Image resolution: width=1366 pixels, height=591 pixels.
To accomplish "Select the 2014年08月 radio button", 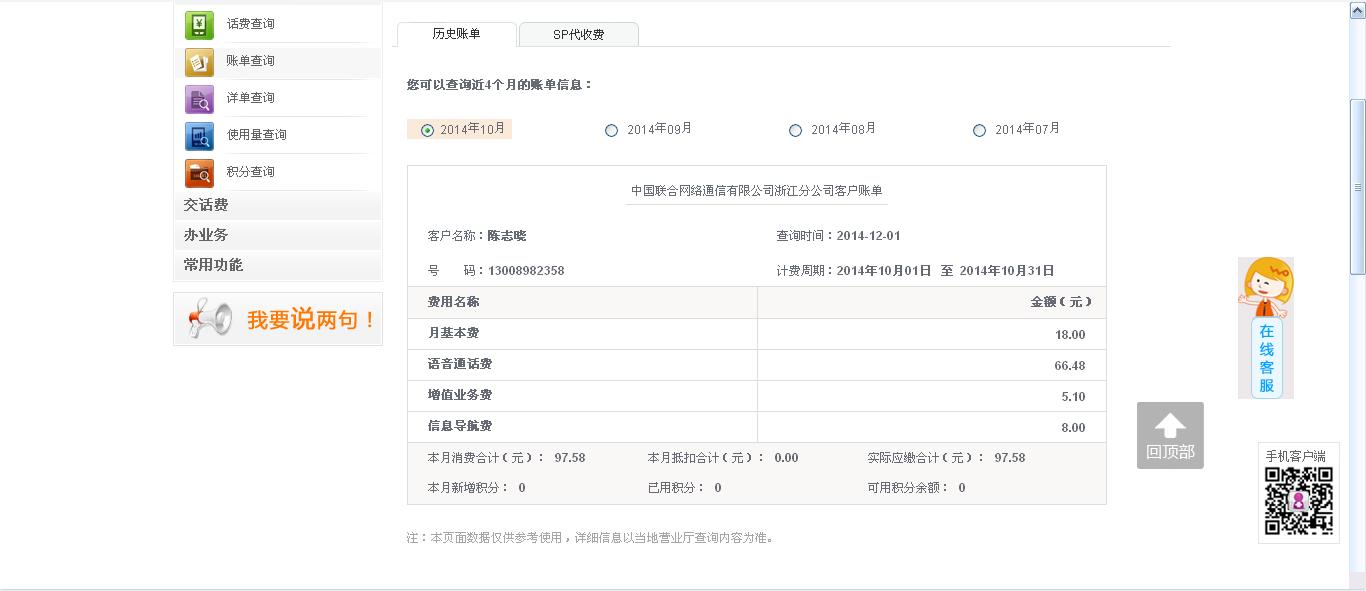I will click(796, 130).
